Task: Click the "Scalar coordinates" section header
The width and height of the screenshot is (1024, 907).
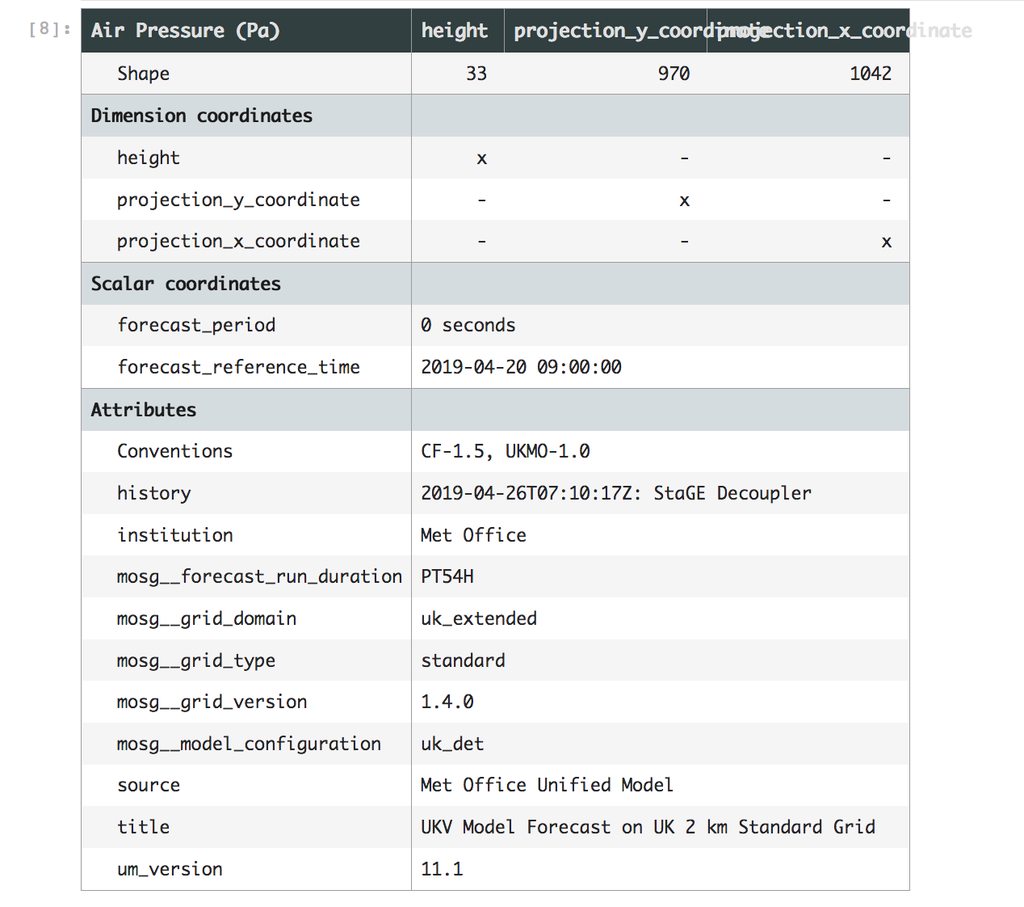Action: pyautogui.click(x=186, y=284)
